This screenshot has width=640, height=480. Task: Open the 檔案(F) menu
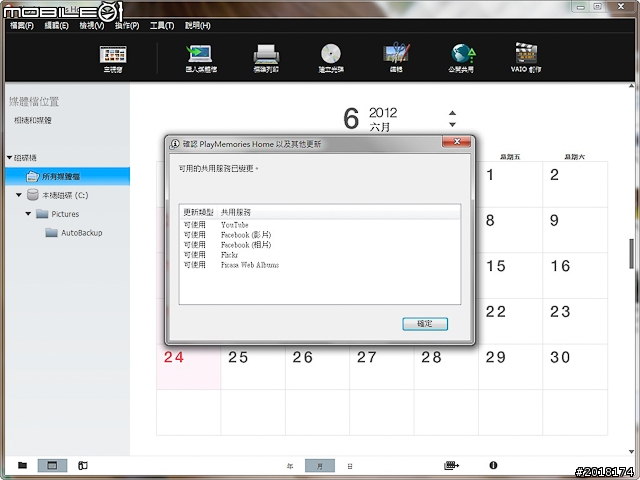21,25
